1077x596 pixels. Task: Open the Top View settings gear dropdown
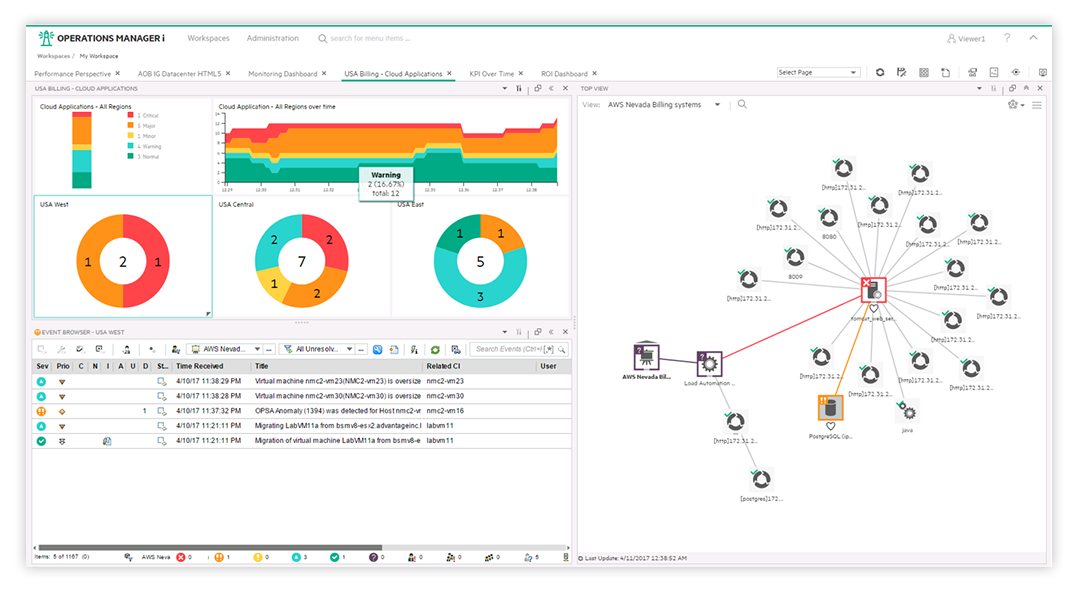(1015, 105)
